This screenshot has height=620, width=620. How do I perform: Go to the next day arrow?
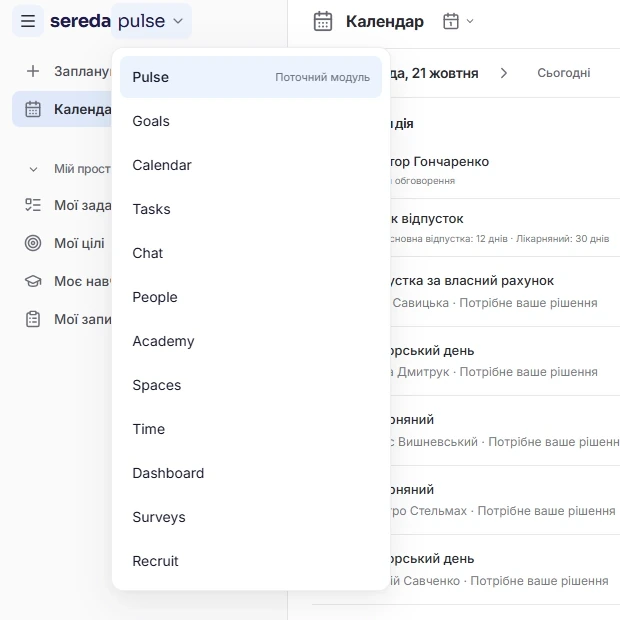tap(504, 73)
